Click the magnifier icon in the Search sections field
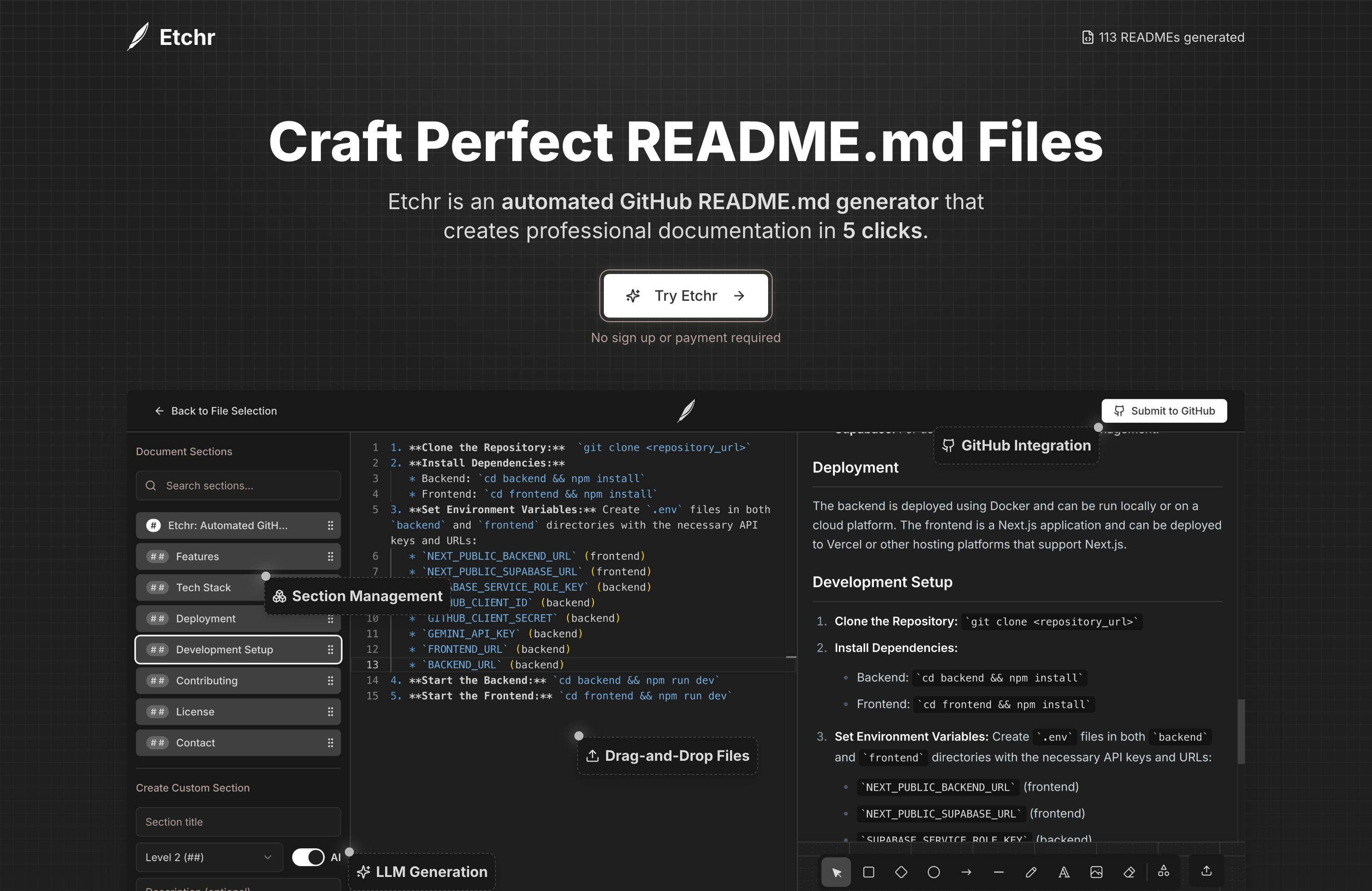The width and height of the screenshot is (1372, 891). pos(151,486)
